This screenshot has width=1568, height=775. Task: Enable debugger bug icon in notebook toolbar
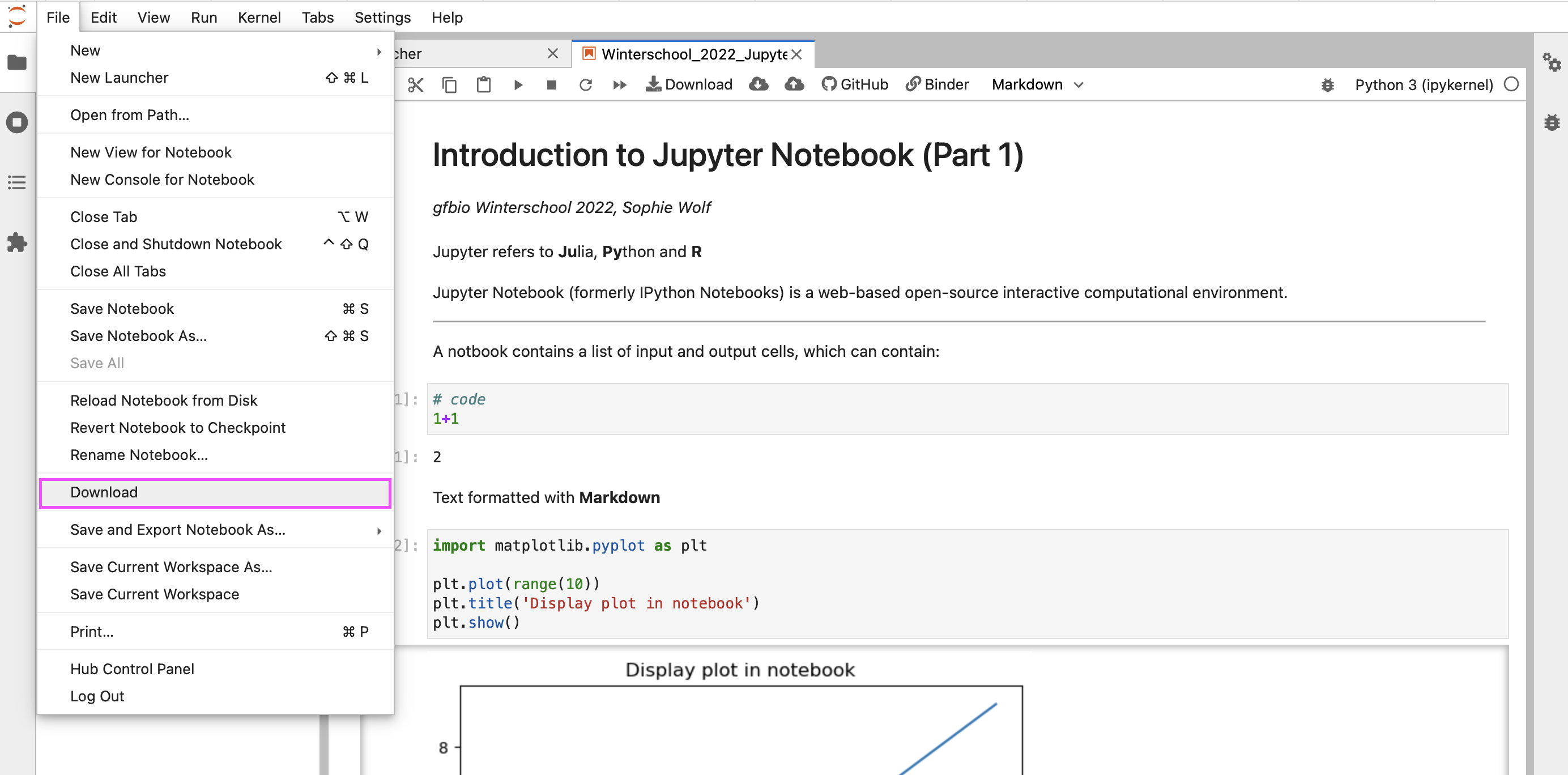1328,85
